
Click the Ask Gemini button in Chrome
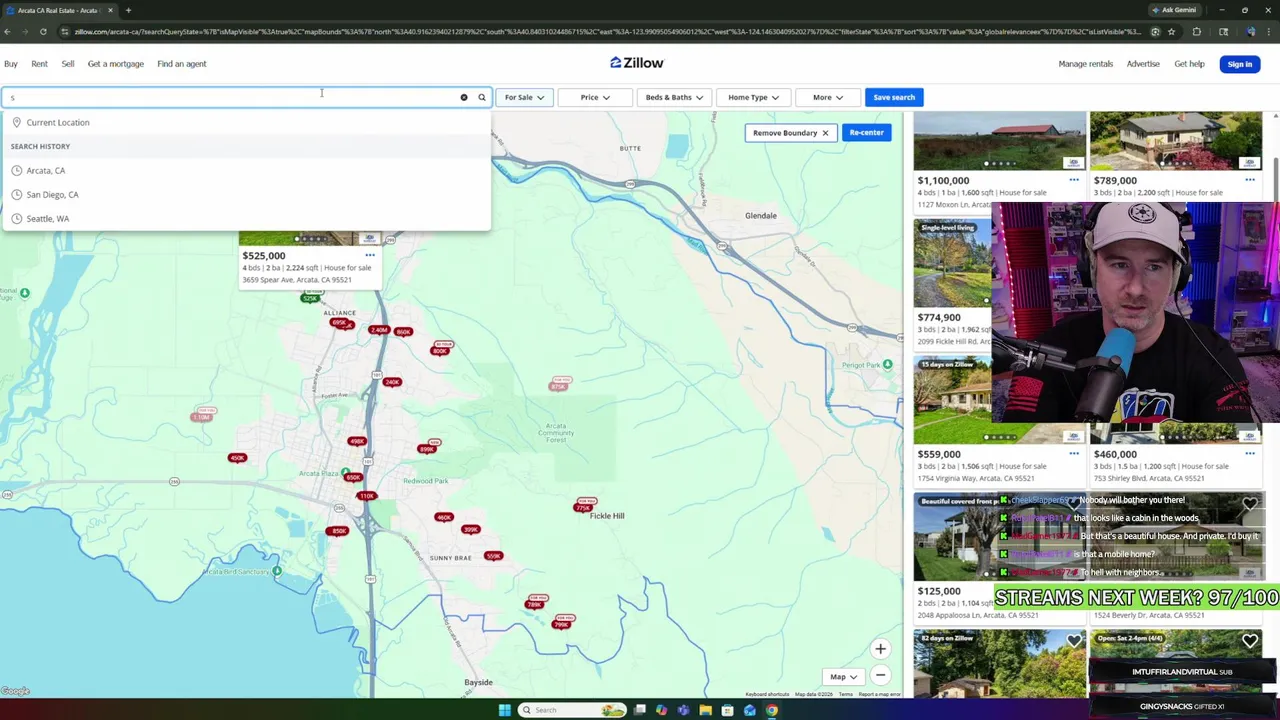(x=1174, y=10)
